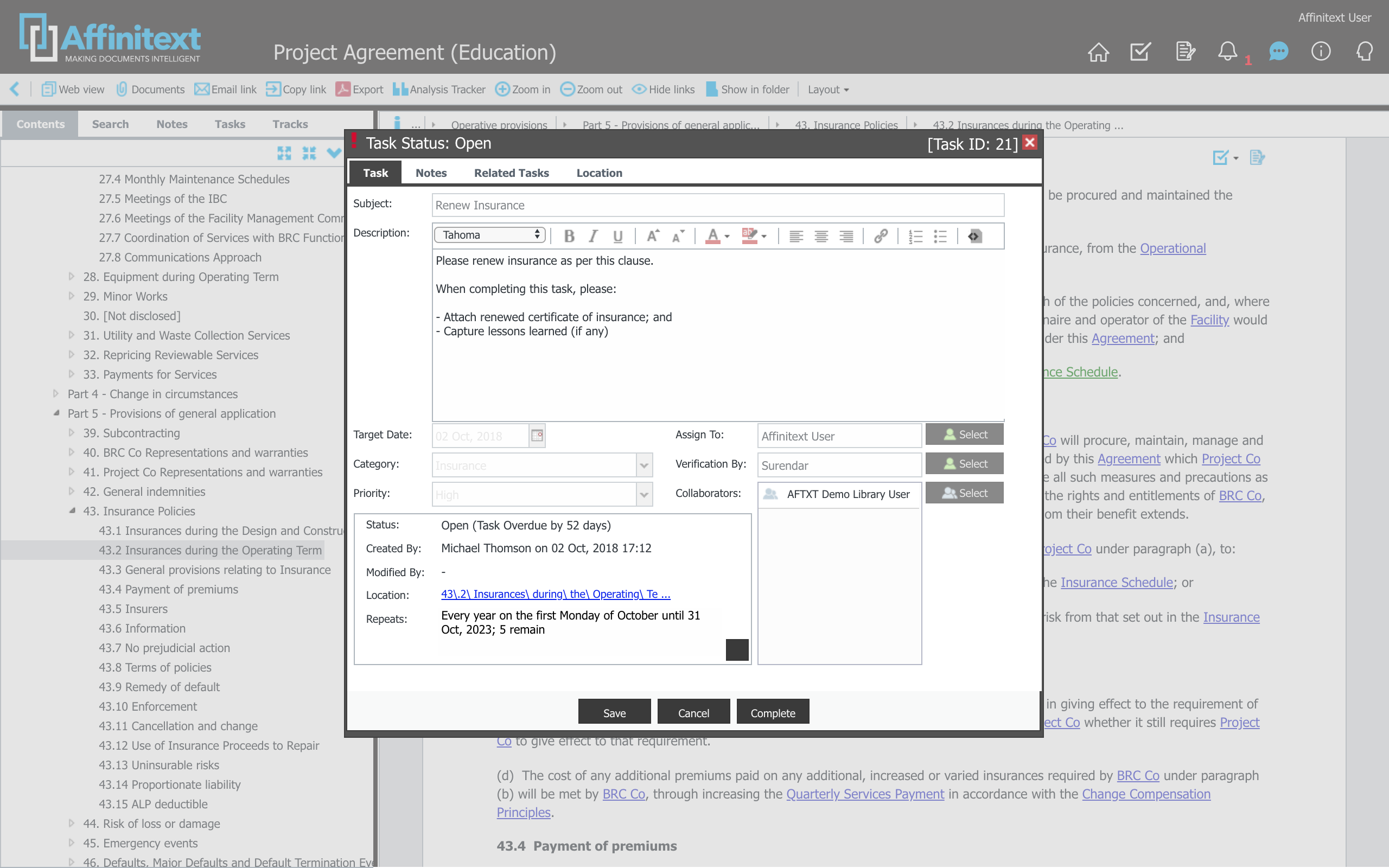Expand 44. Risk of loss or damage
Screen dimensions: 1389x868
pos(71,822)
